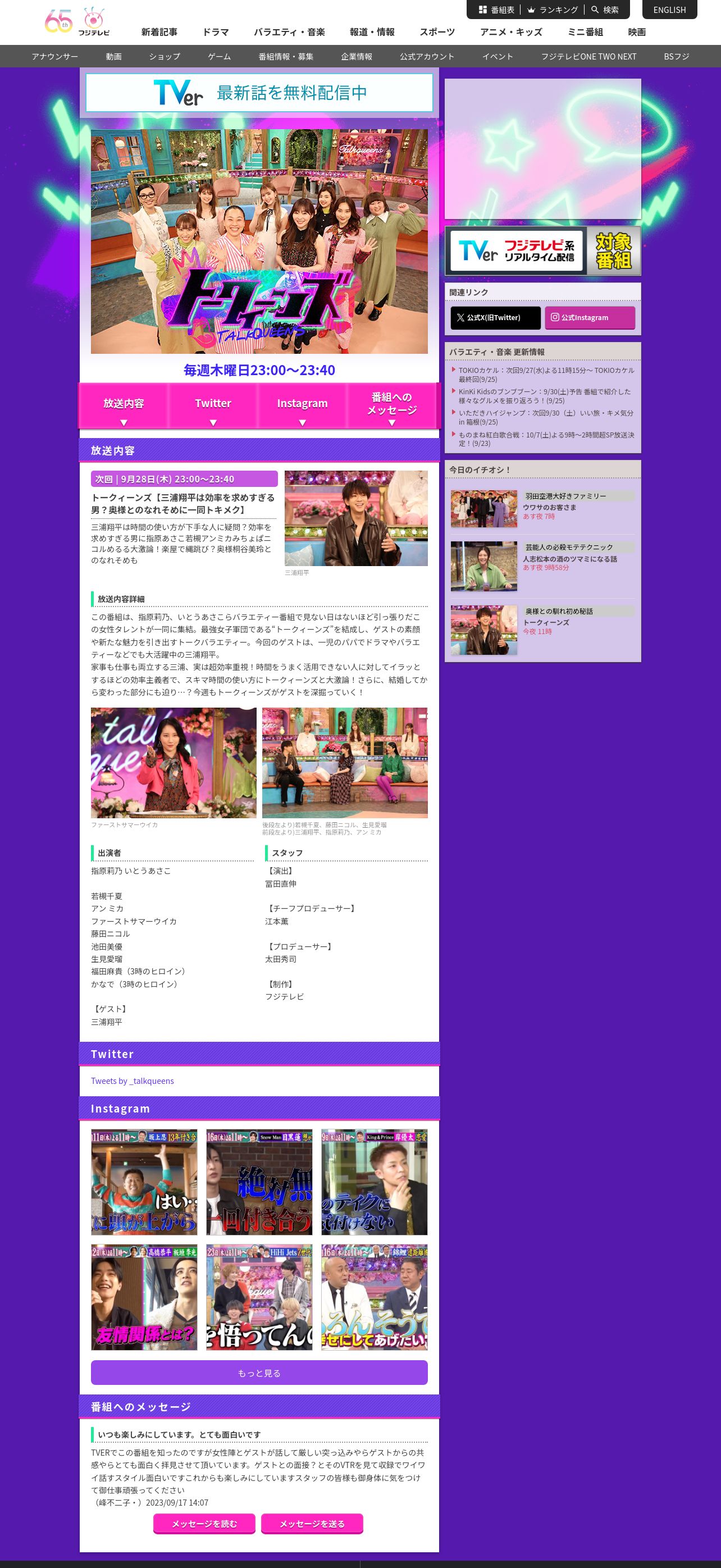The height and width of the screenshot is (1568, 721).
Task: Open the TOKIOカケル update link
Action: [x=546, y=375]
